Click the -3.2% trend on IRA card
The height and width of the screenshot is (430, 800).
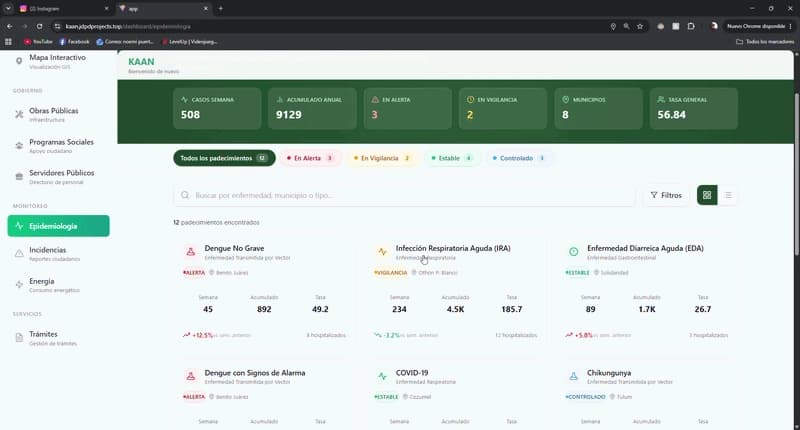point(387,335)
